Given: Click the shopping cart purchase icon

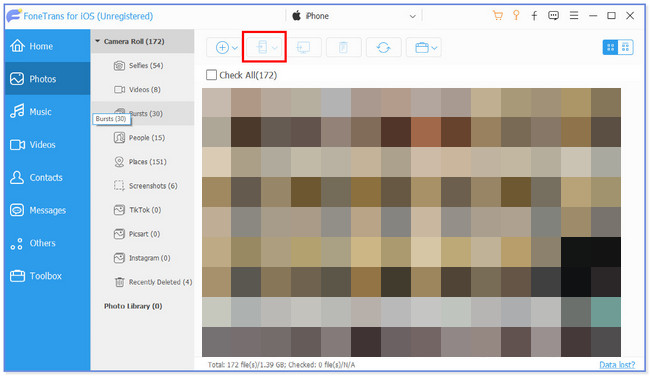Looking at the screenshot, I should [x=497, y=16].
